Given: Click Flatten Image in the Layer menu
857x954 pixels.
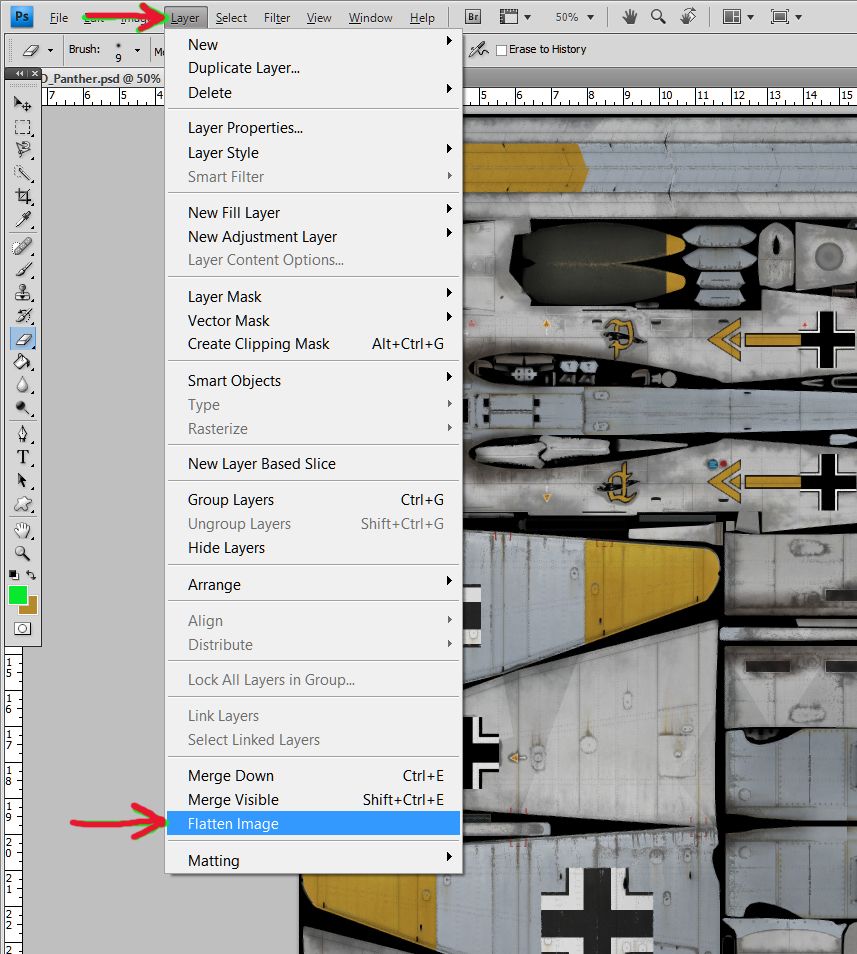Looking at the screenshot, I should click(233, 824).
